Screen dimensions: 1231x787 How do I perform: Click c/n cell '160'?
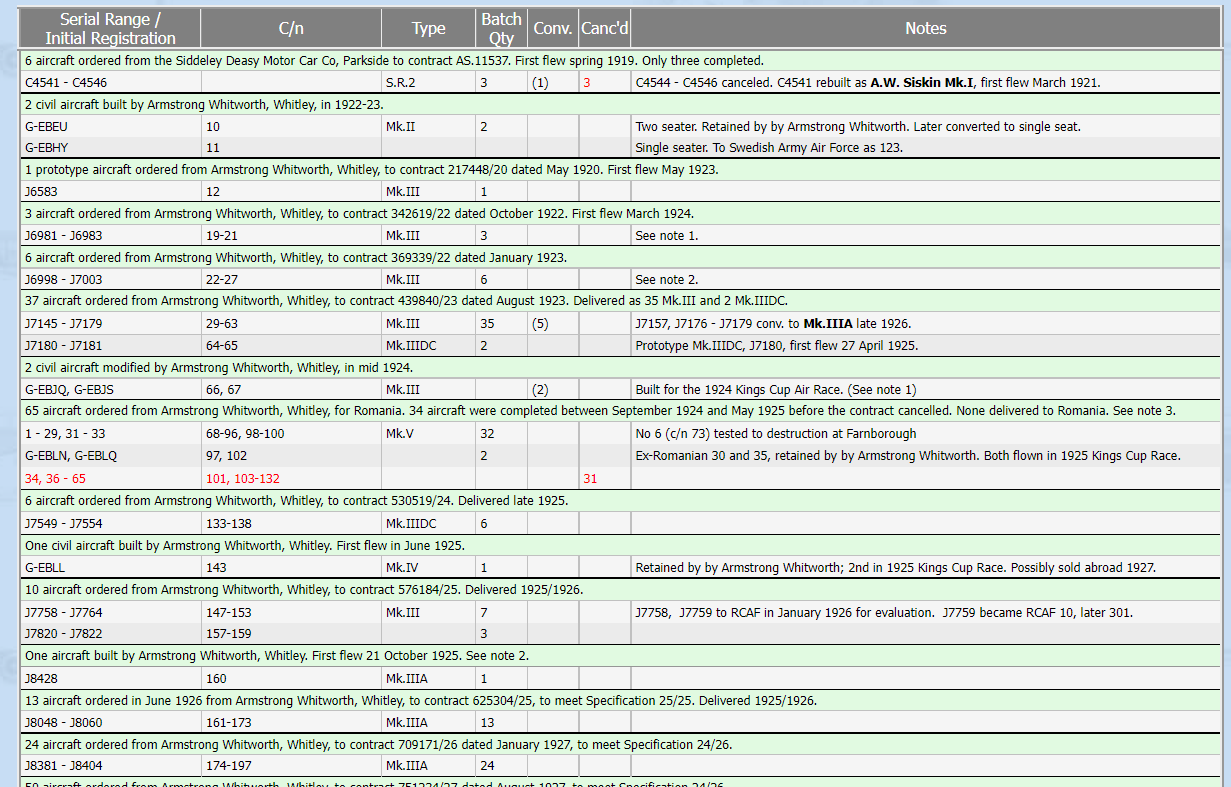pos(291,677)
